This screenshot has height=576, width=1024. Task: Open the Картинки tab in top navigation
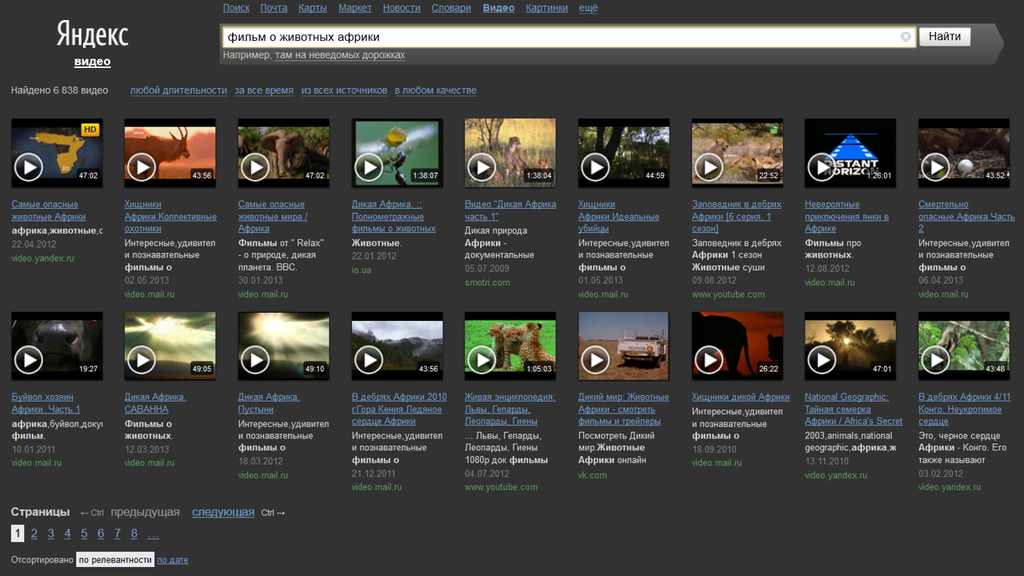point(546,8)
